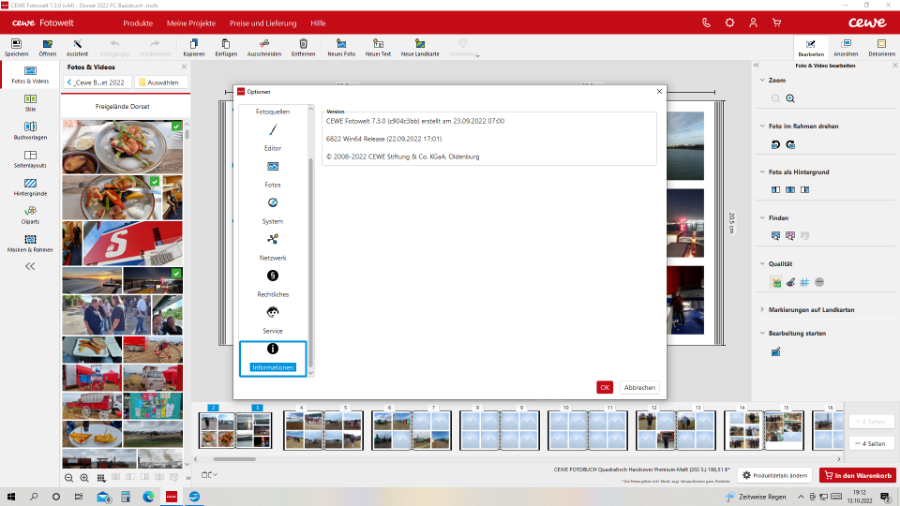The height and width of the screenshot is (506, 900).
Task: Collapse the Qualität section
Action: click(x=762, y=264)
